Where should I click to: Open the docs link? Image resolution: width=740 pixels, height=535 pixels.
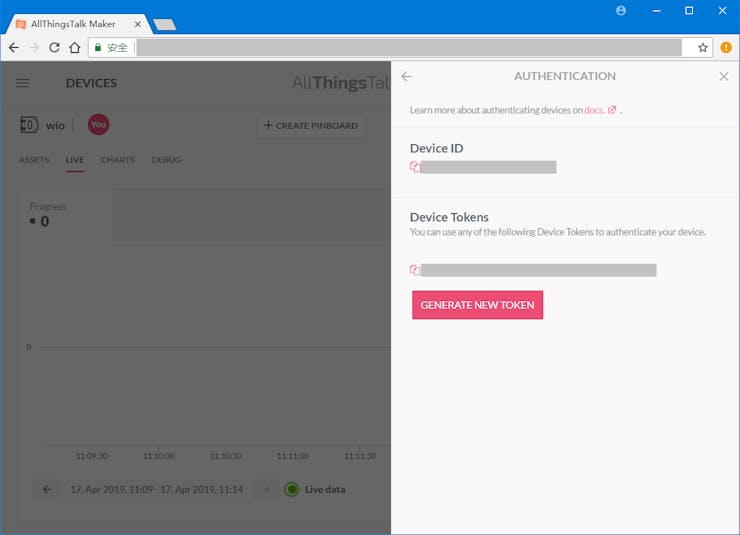coord(600,110)
